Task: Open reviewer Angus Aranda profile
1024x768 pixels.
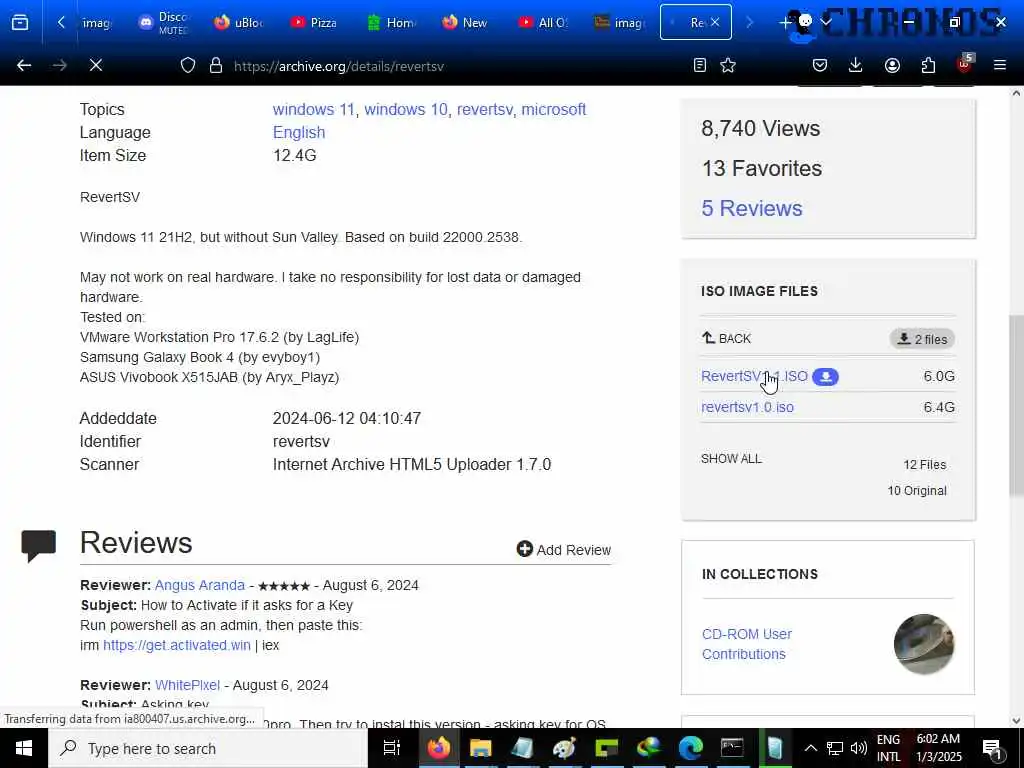Action: [200, 585]
